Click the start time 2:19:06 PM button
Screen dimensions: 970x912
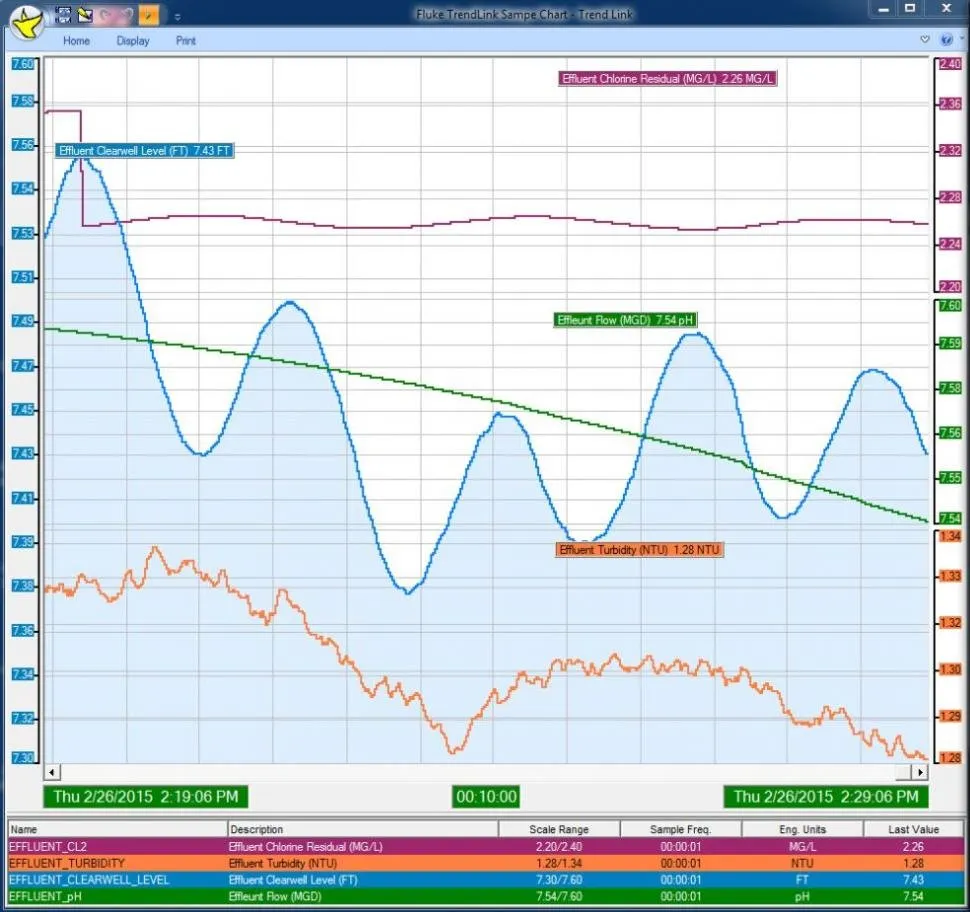coord(145,796)
